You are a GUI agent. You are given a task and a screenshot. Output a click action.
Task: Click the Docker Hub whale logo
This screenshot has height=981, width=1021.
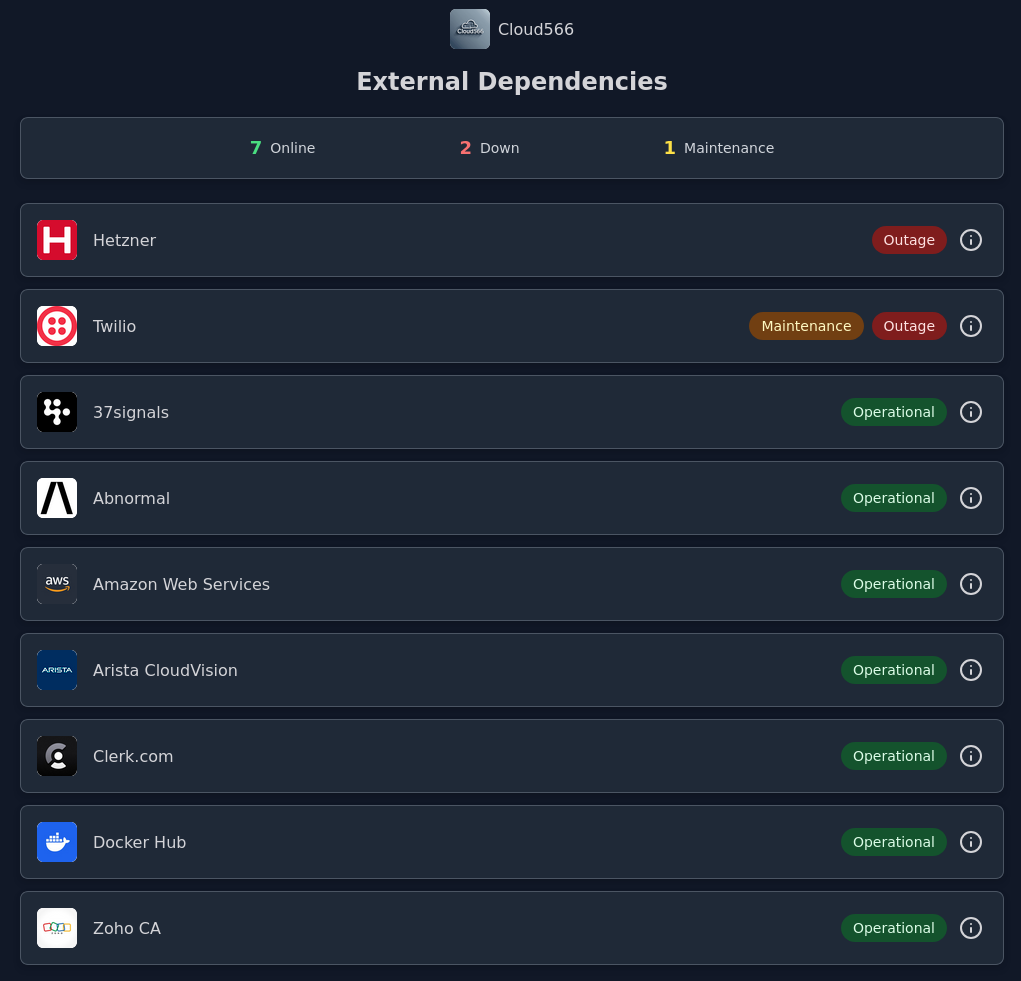coord(57,842)
